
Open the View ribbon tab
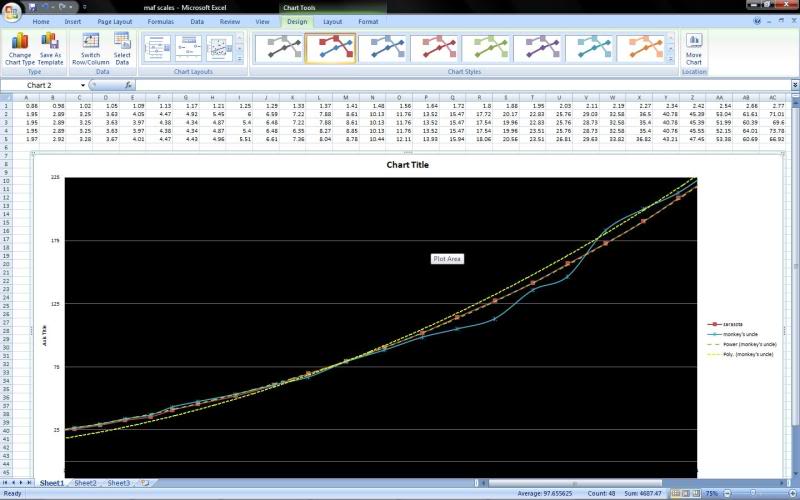tap(262, 21)
